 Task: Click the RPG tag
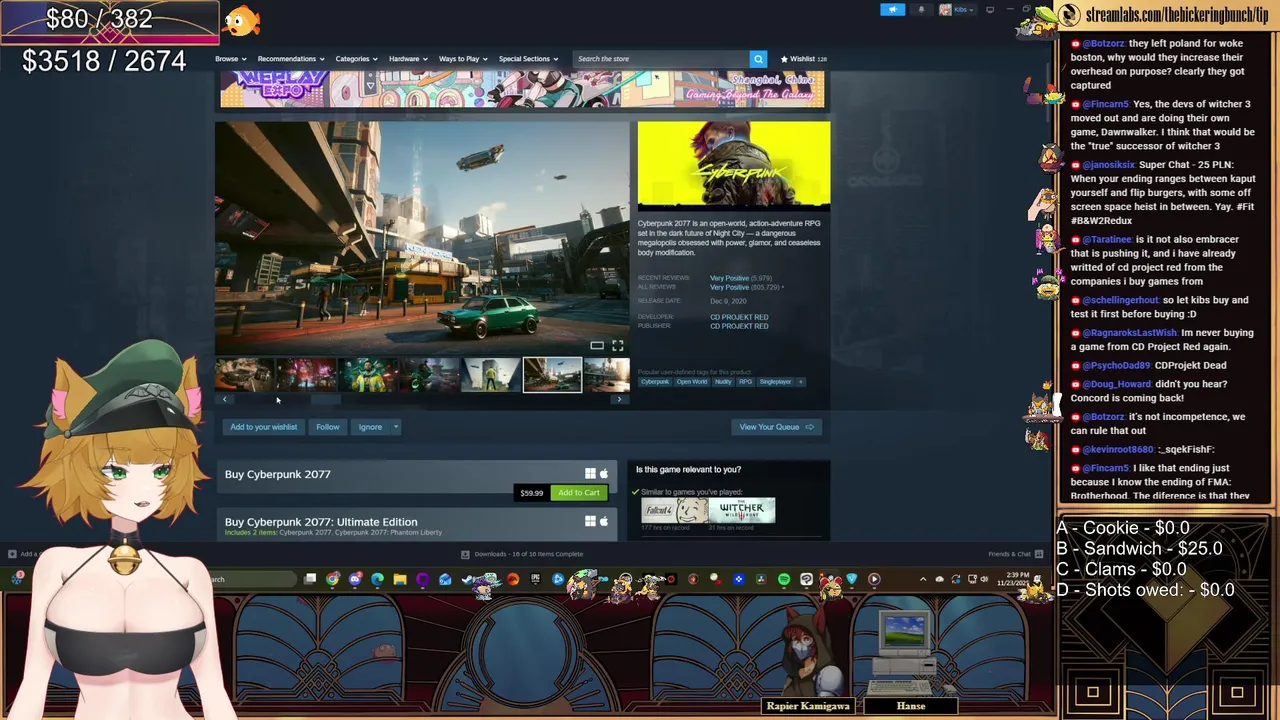[x=745, y=381]
